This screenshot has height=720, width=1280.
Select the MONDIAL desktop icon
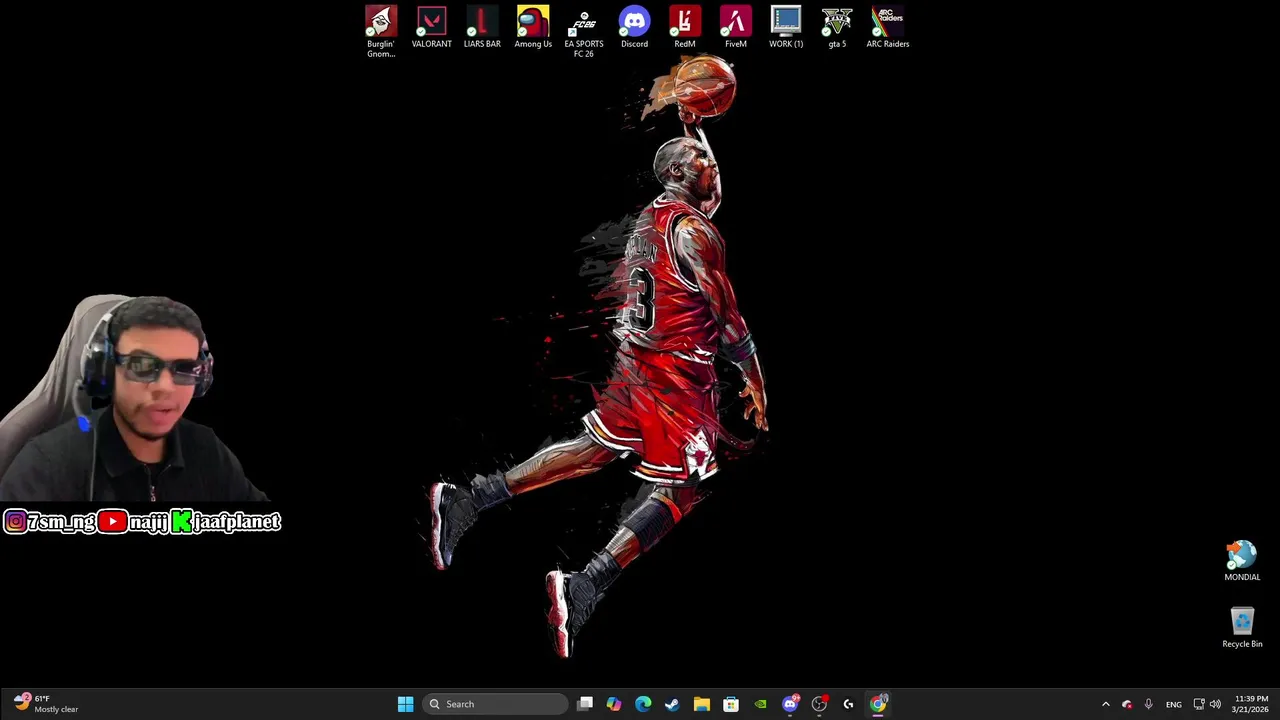click(1242, 561)
